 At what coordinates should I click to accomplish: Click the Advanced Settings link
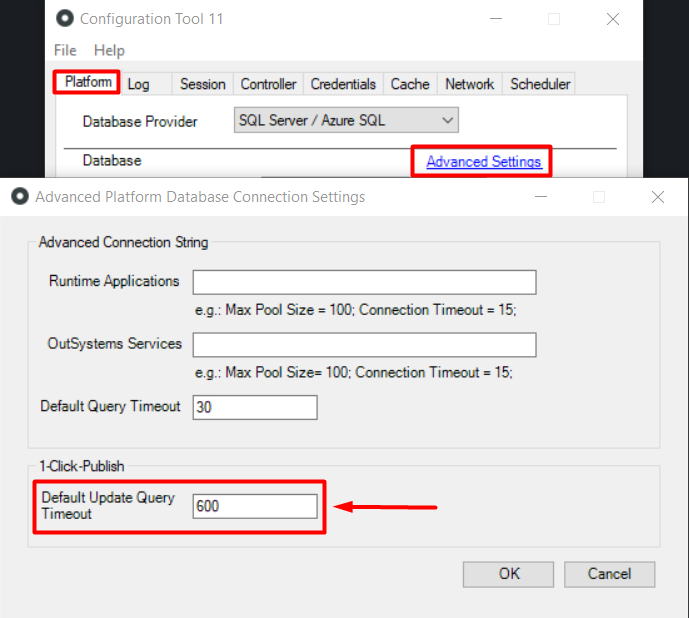click(x=483, y=161)
